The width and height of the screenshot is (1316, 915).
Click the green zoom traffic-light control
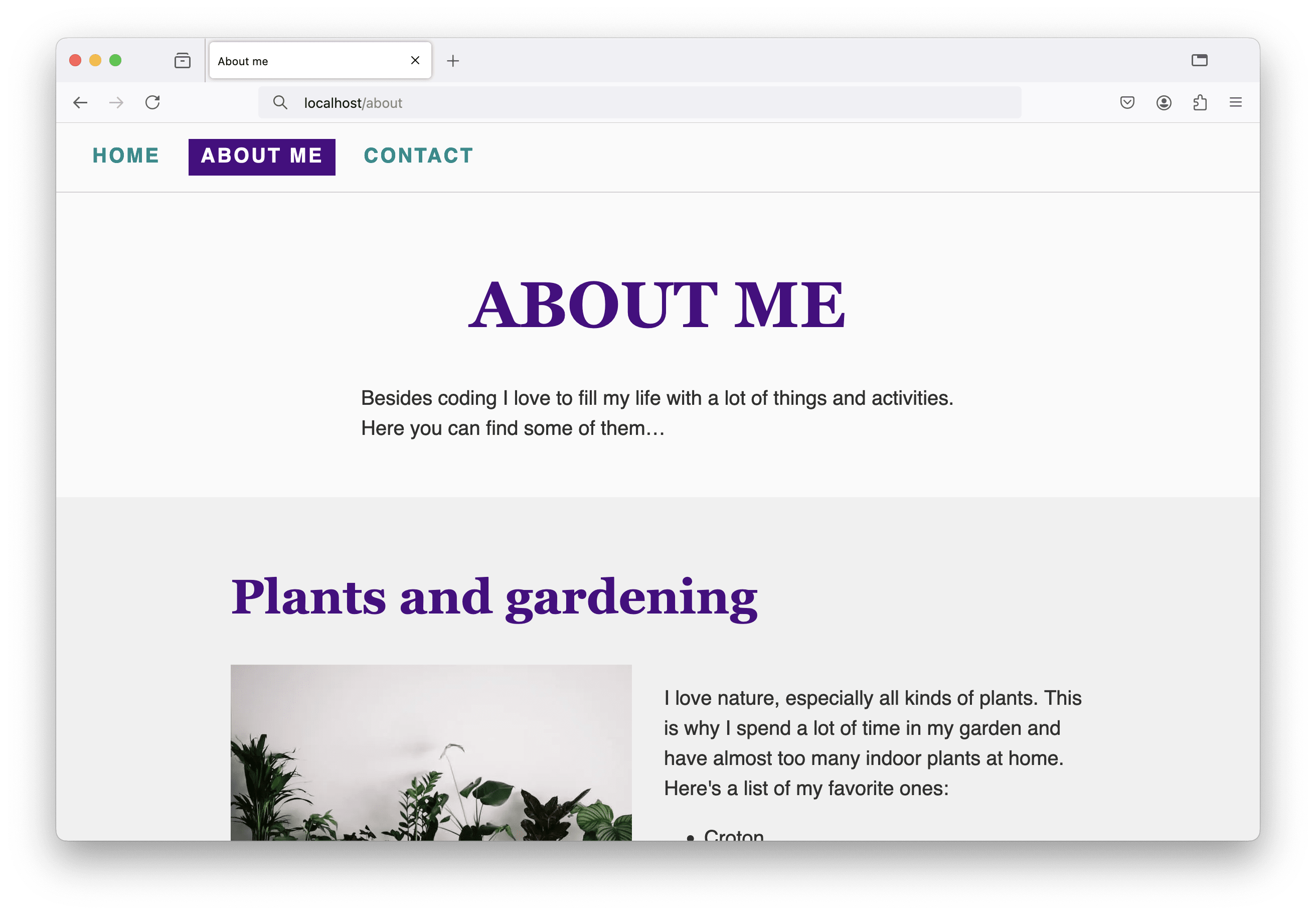116,59
